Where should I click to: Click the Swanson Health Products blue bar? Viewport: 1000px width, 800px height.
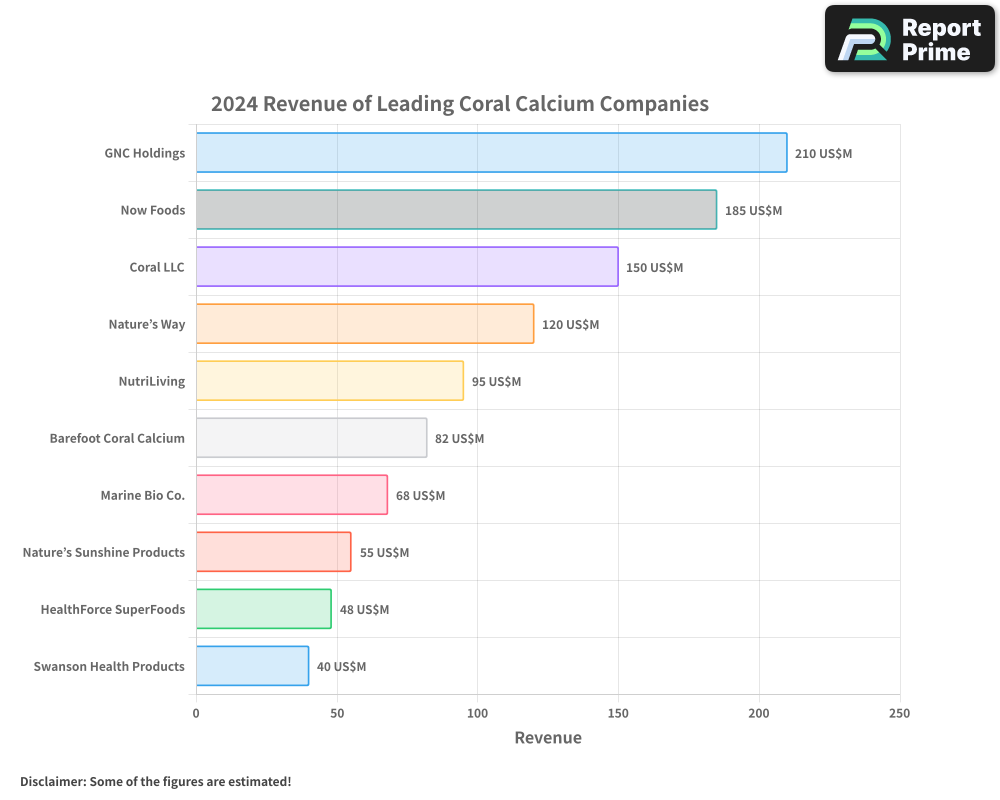(252, 666)
